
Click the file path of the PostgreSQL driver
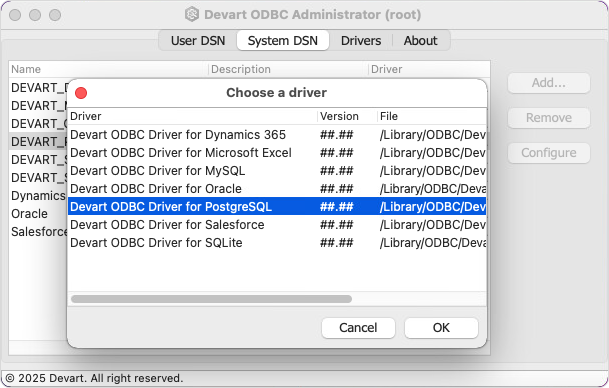pyautogui.click(x=433, y=207)
